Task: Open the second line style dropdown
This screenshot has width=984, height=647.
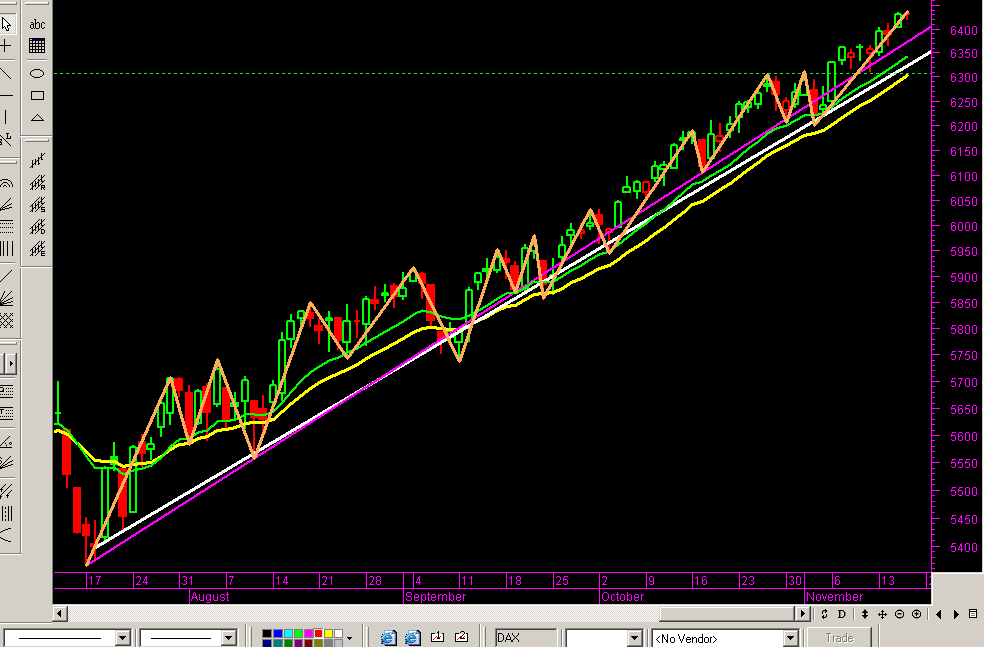Action: point(228,638)
